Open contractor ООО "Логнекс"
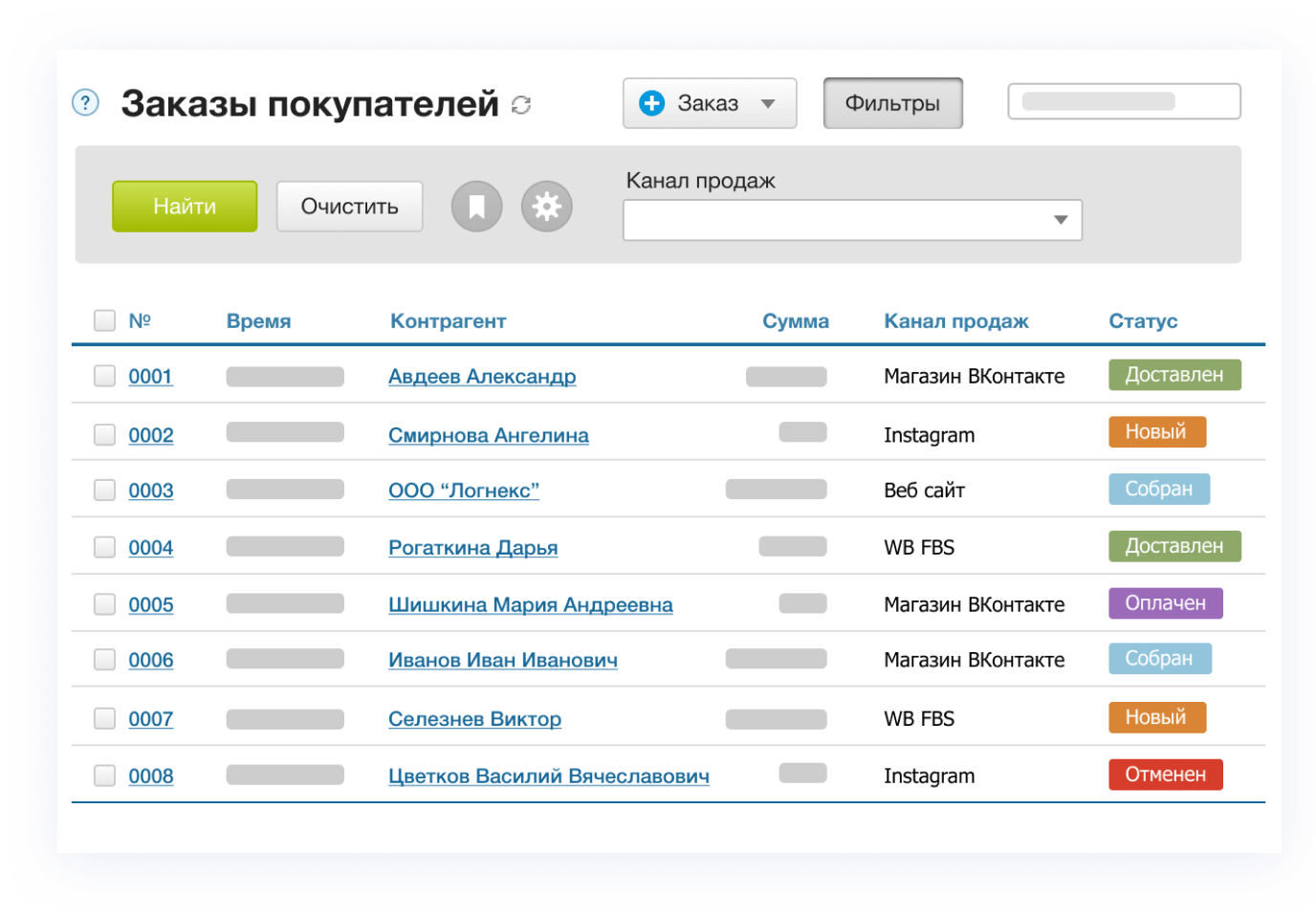The height and width of the screenshot is (918, 1316). tap(464, 492)
